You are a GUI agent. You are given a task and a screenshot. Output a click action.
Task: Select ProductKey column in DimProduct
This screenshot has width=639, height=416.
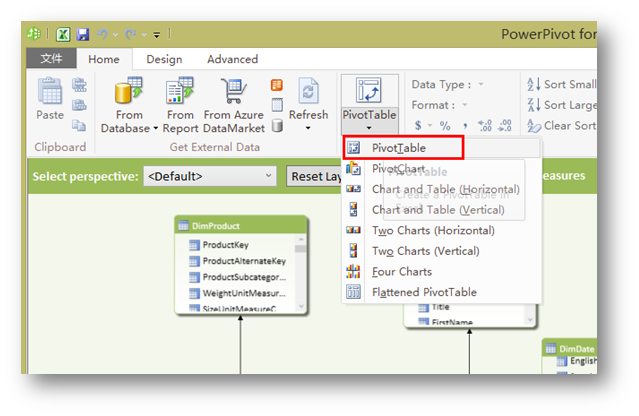click(x=225, y=245)
